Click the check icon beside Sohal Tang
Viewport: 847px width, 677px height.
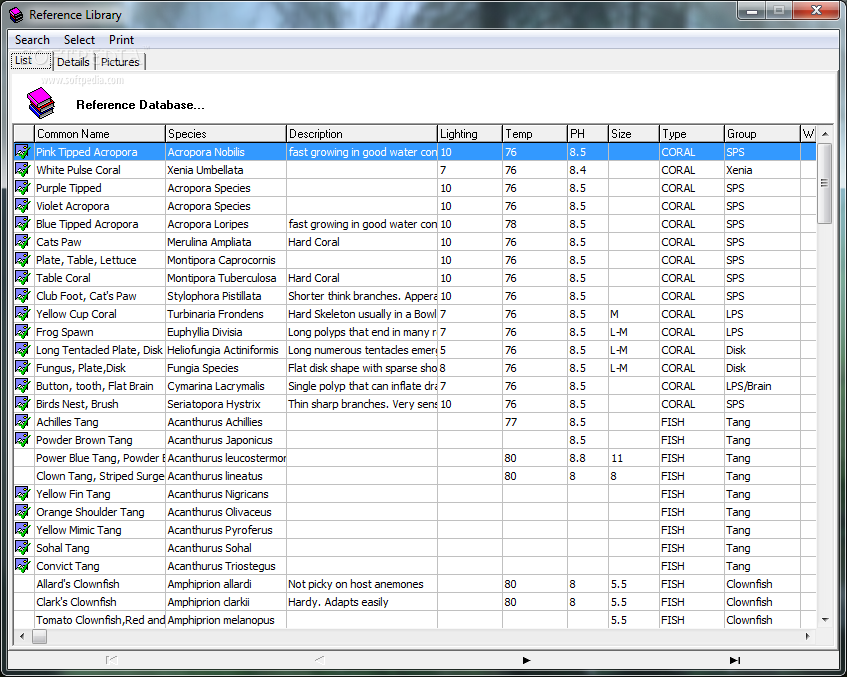tap(23, 548)
